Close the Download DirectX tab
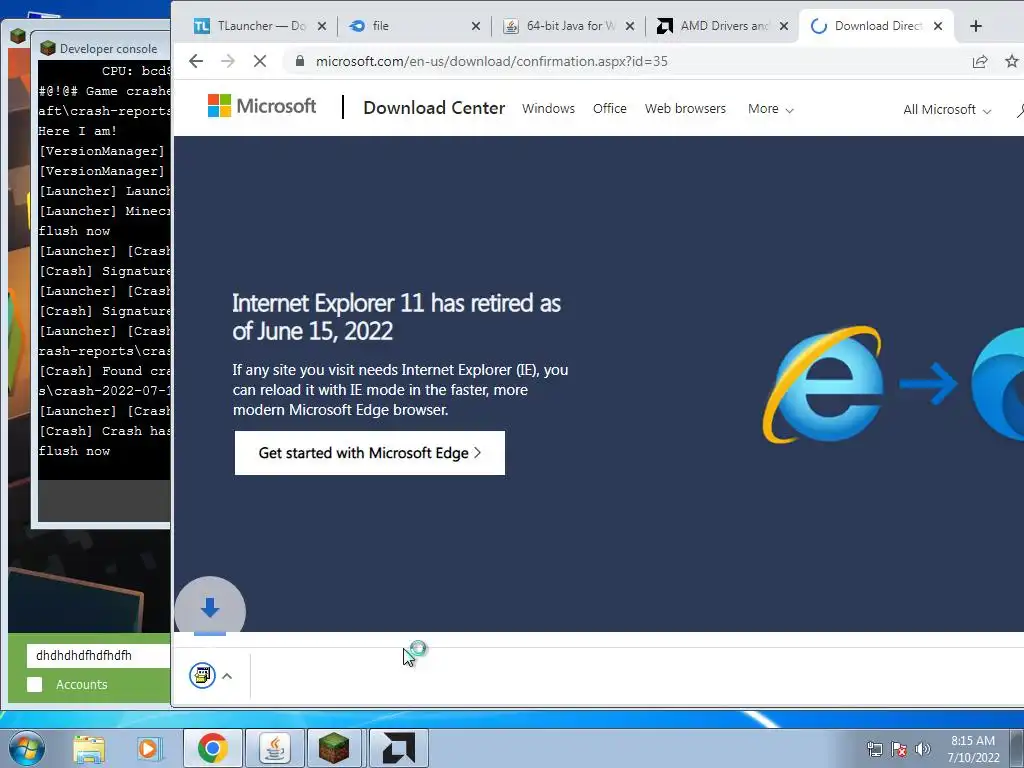Screen dimensions: 1024x768 coord(938,26)
